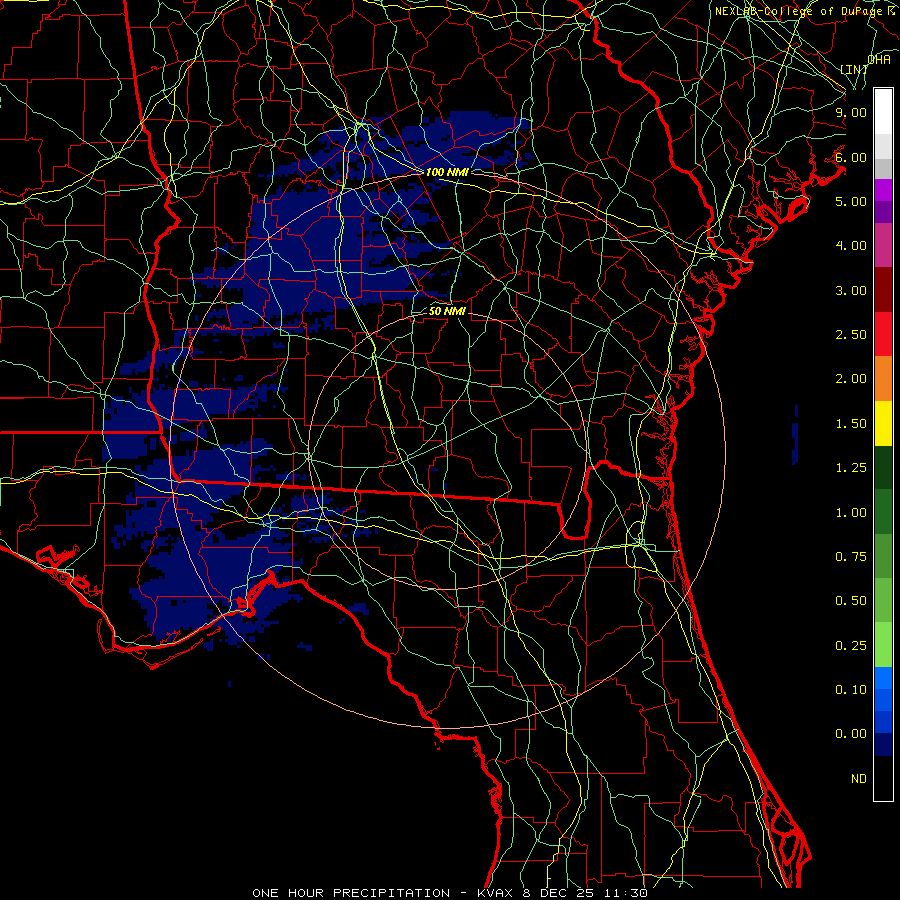Screen dimensions: 900x900
Task: Click the 1.00 legend value
Action: click(x=851, y=513)
